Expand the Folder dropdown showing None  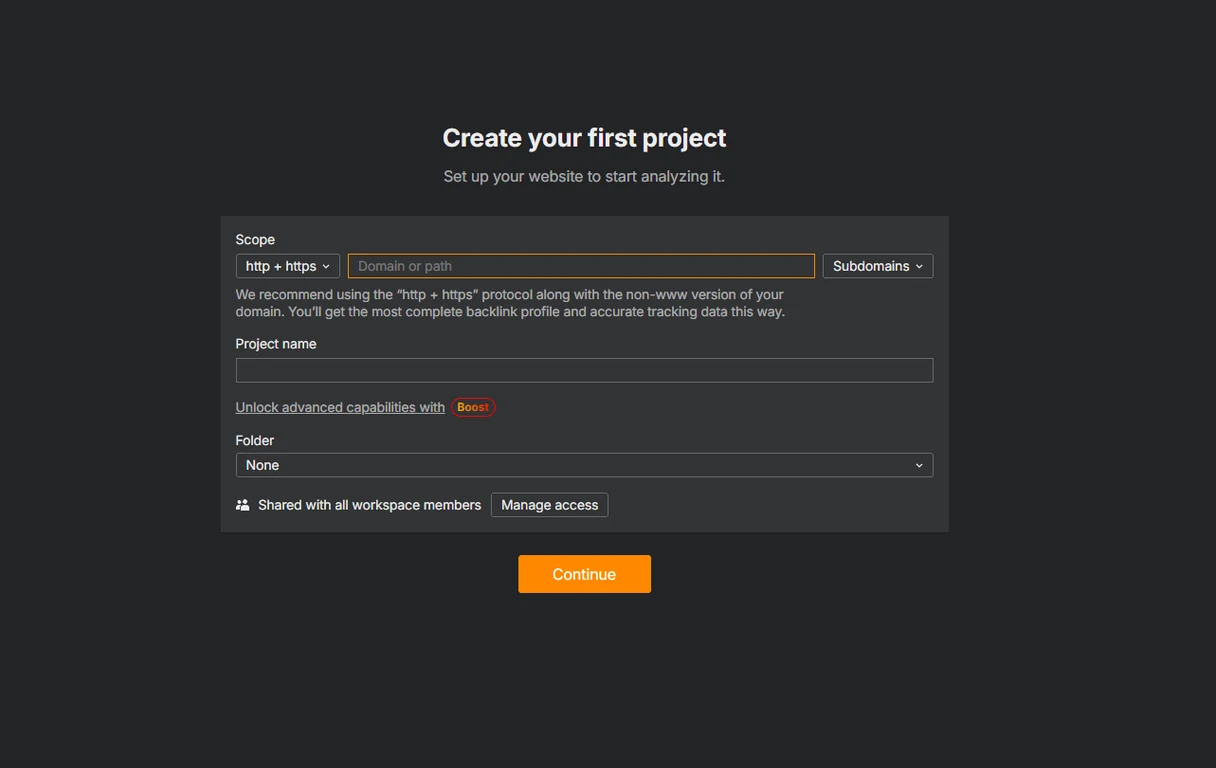pos(584,465)
